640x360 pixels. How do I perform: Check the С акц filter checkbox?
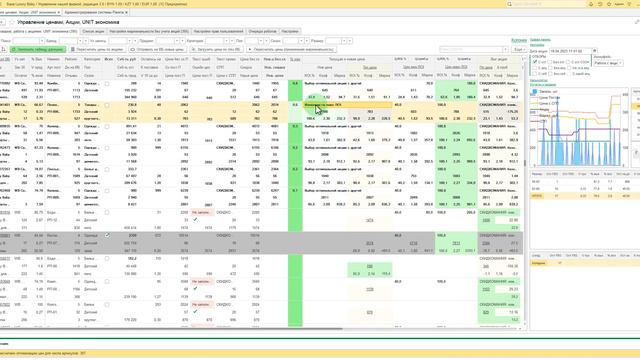(x=535, y=68)
